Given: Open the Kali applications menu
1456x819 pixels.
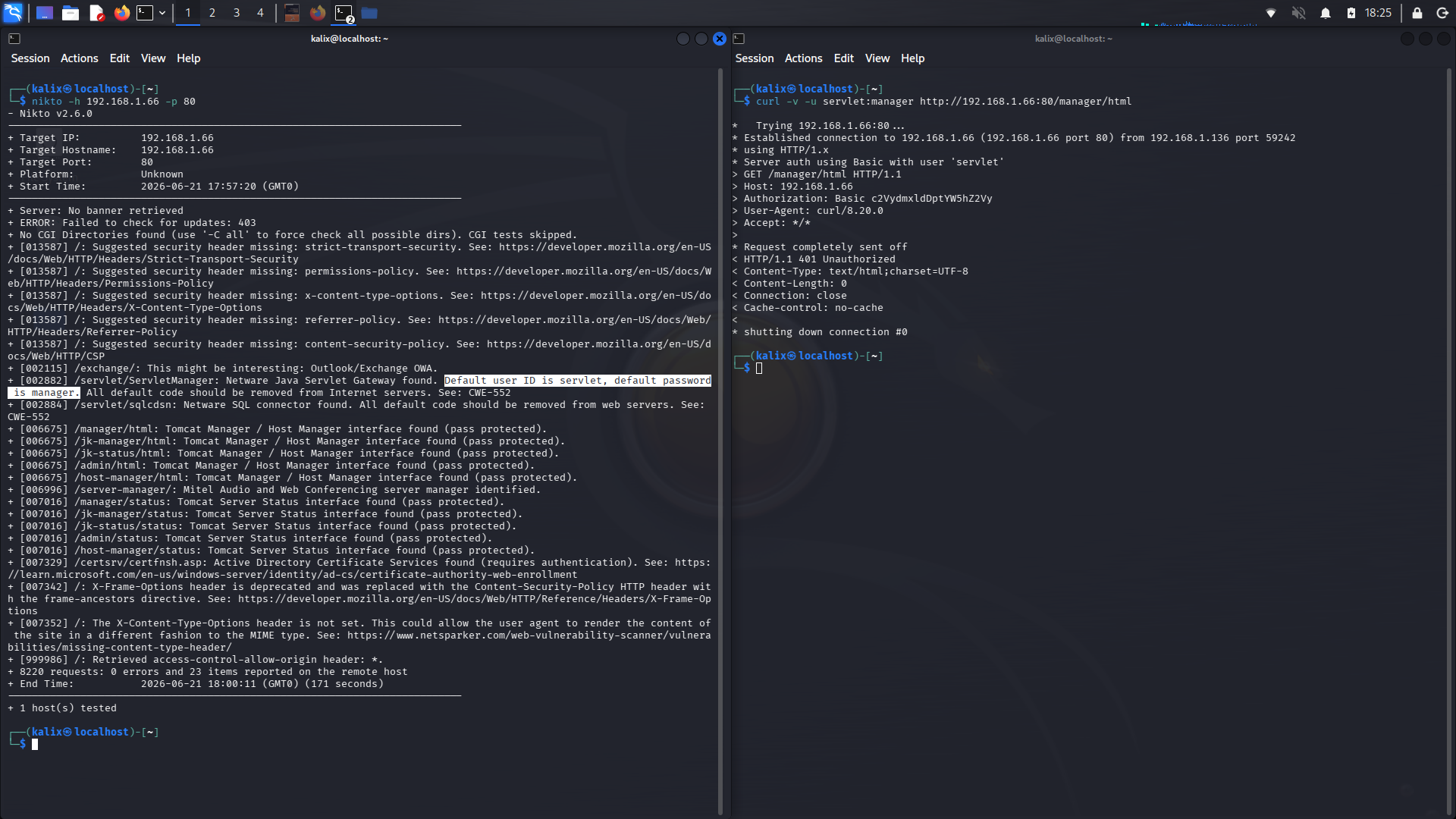Looking at the screenshot, I should (13, 13).
